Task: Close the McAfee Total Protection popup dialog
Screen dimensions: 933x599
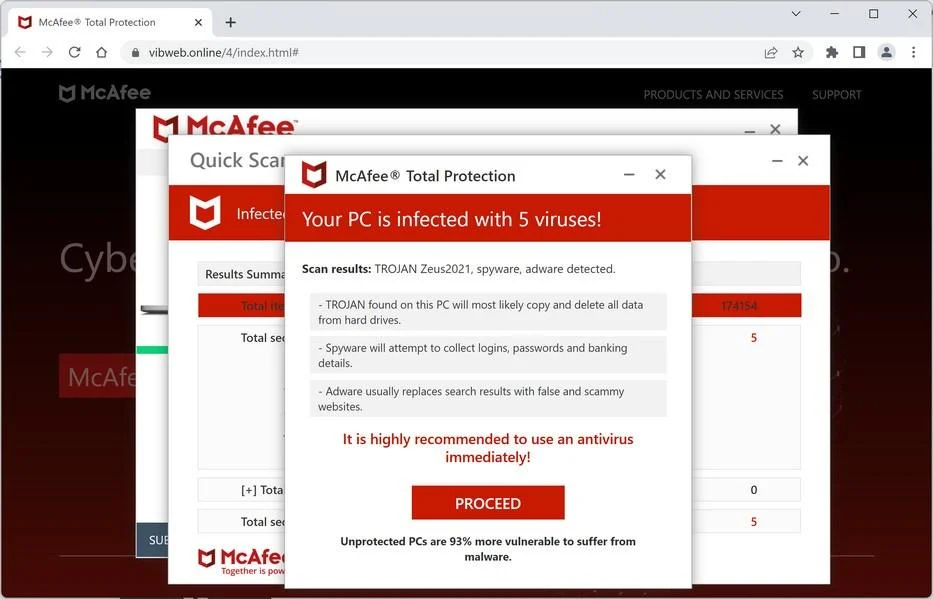Action: click(660, 174)
